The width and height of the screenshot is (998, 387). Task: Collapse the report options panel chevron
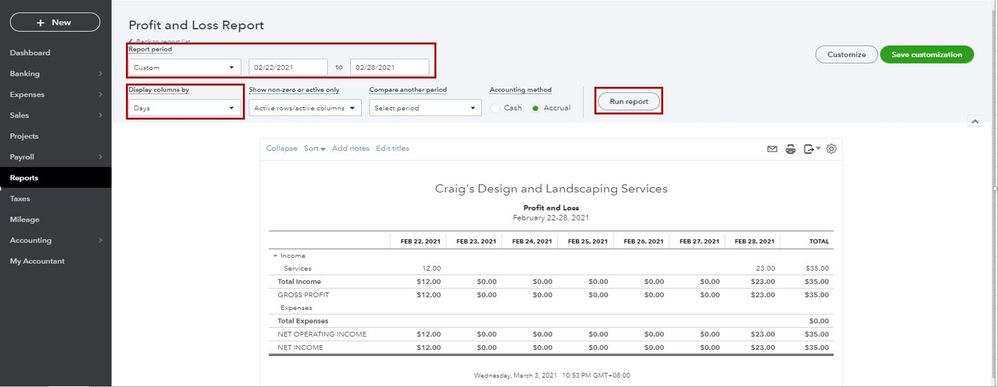(974, 122)
